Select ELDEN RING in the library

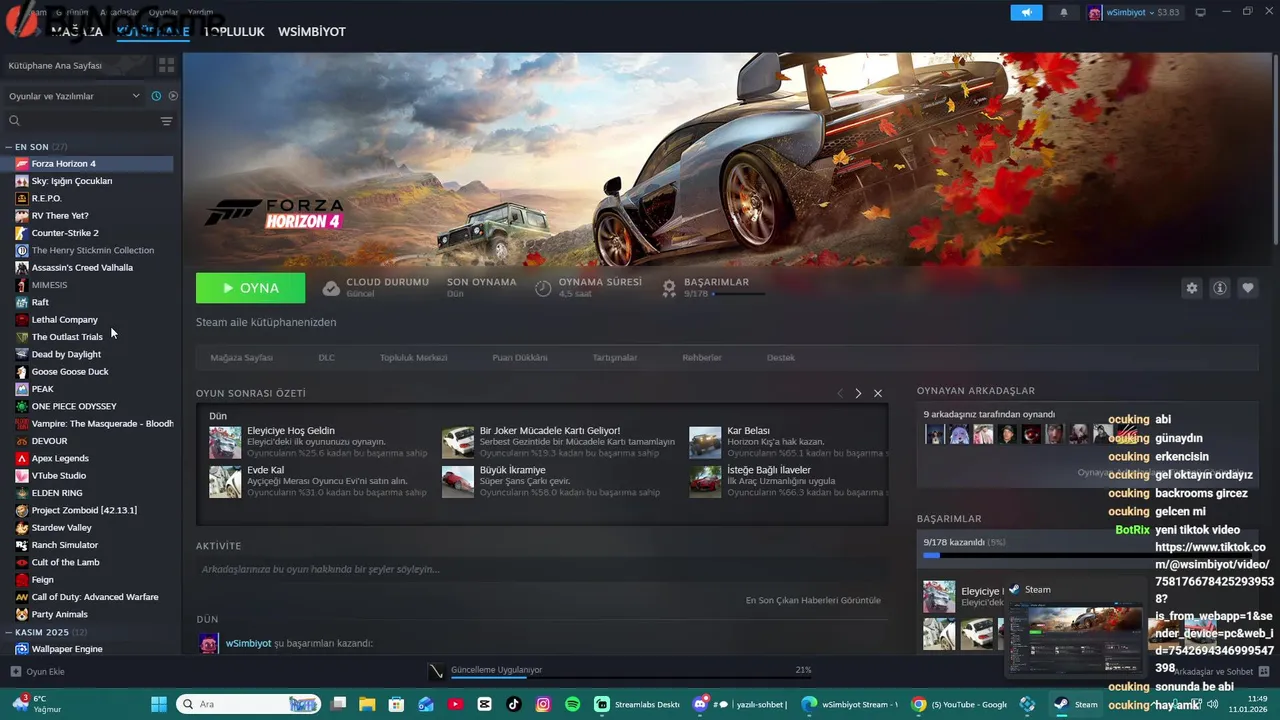pos(88,493)
